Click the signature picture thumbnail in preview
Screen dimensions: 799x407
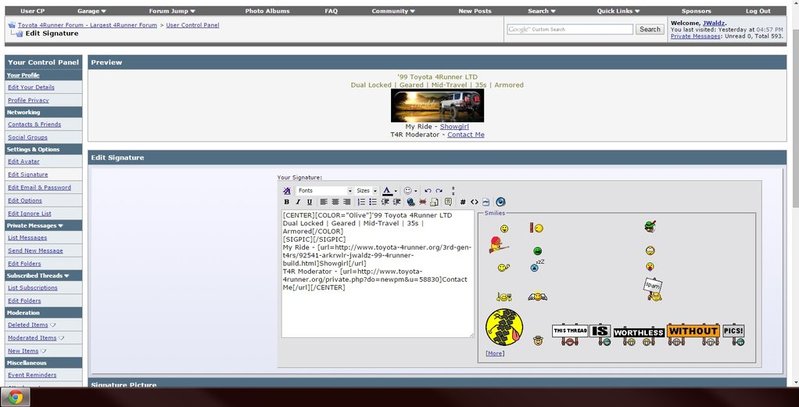tap(437, 105)
